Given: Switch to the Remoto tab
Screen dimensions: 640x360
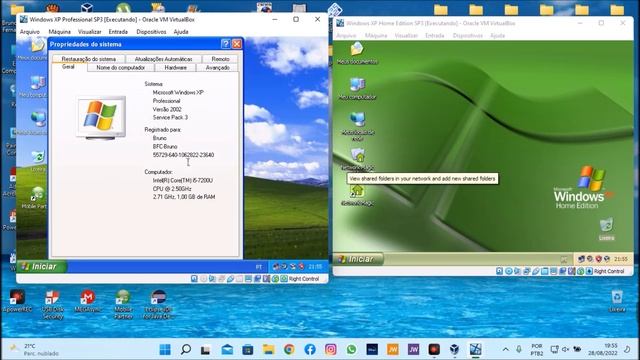Looking at the screenshot, I should (220, 59).
